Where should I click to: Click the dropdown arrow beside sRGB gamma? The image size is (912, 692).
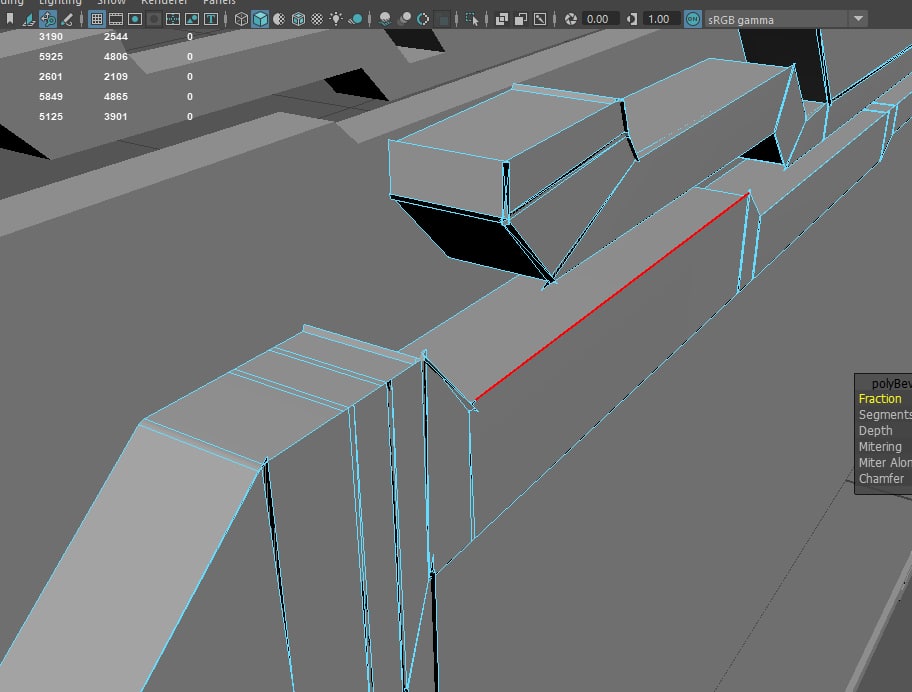858,19
